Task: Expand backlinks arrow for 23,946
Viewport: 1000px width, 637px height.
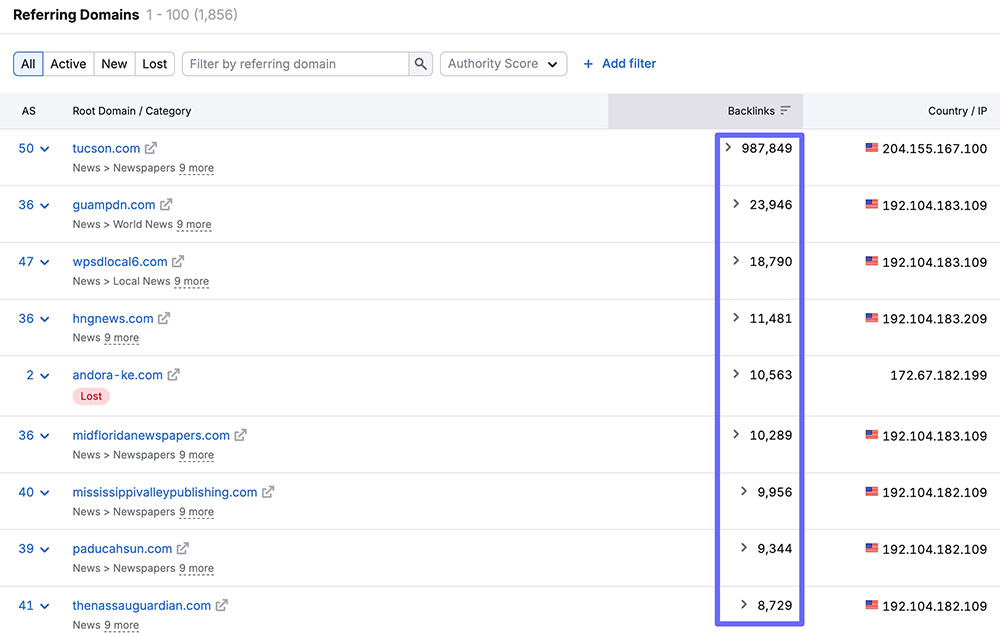Action: point(736,204)
